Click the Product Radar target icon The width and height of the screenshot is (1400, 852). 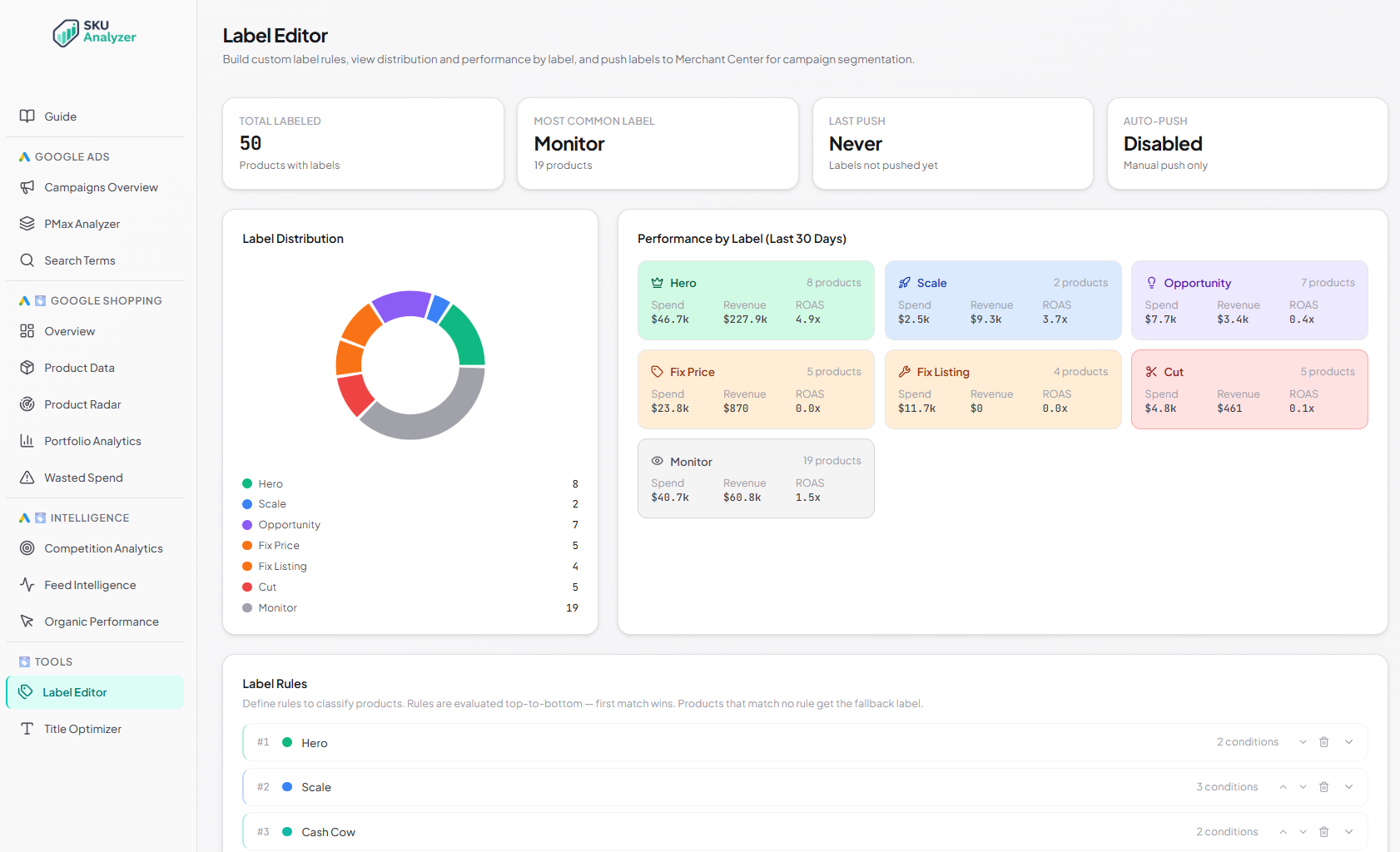27,404
